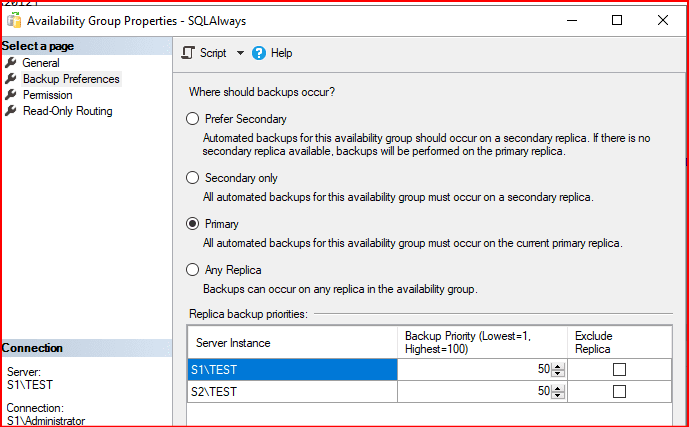Screen dimensions: 689x427
Task: Click the wrench icon beside Backup Preferences
Action: (11, 79)
